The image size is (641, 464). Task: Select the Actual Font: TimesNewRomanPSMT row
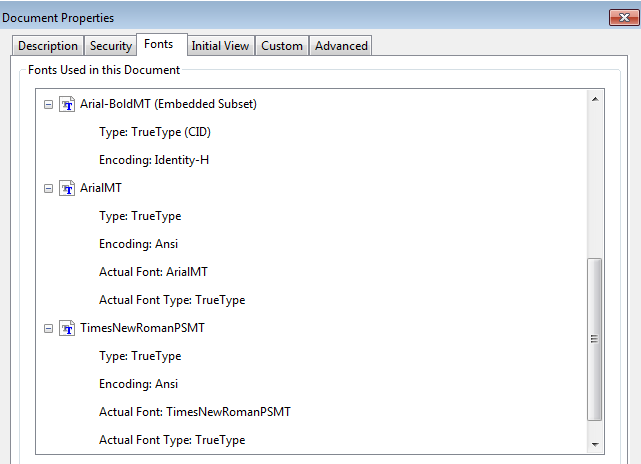195,412
